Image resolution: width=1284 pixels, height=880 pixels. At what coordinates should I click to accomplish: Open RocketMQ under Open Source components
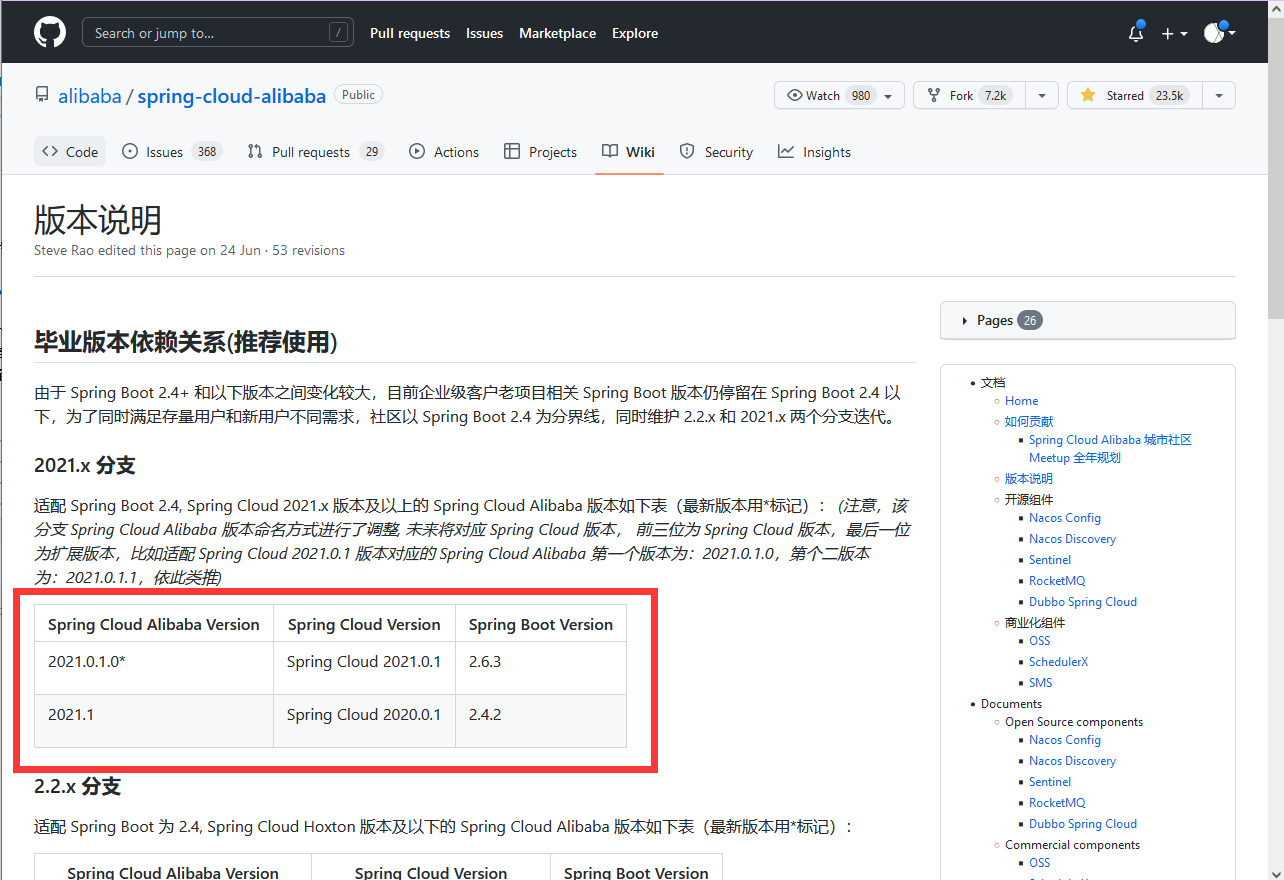coord(1057,803)
